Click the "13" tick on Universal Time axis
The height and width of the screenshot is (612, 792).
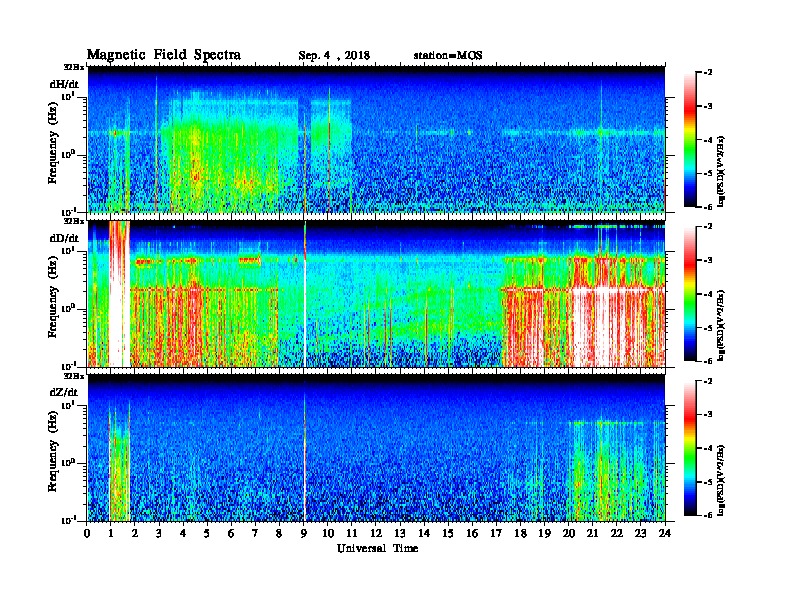[x=400, y=534]
